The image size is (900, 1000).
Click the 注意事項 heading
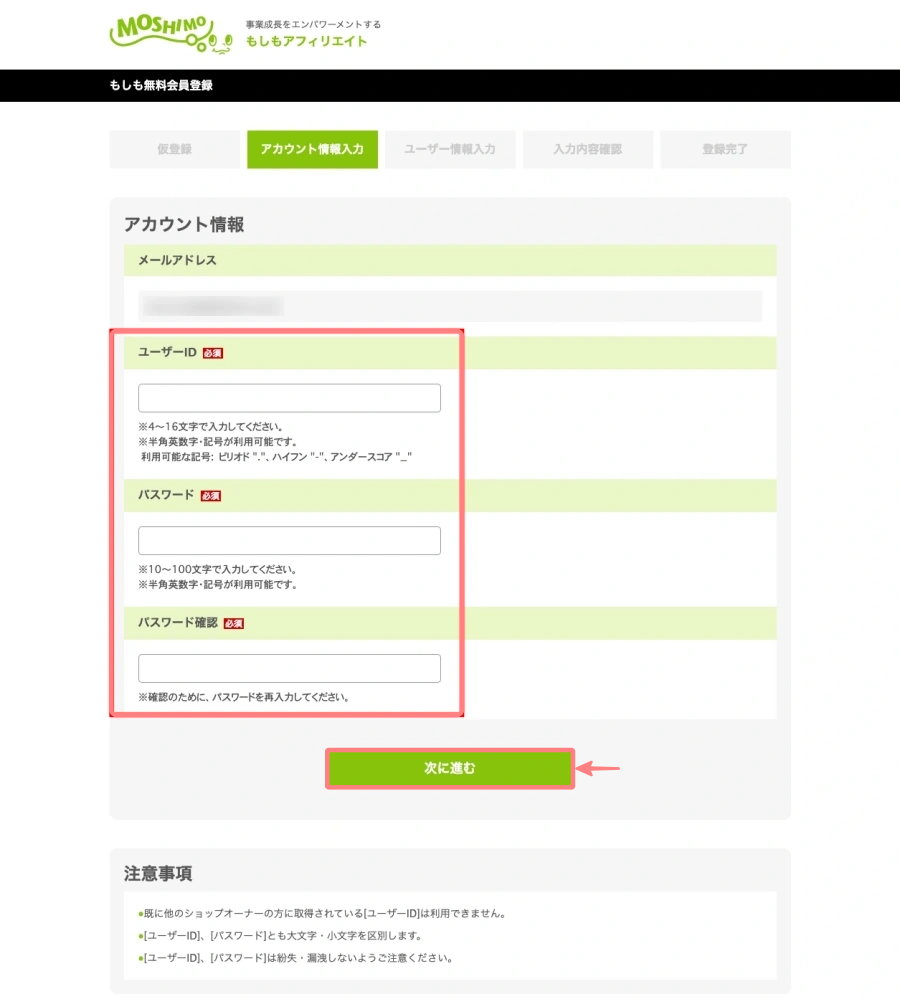coord(158,874)
